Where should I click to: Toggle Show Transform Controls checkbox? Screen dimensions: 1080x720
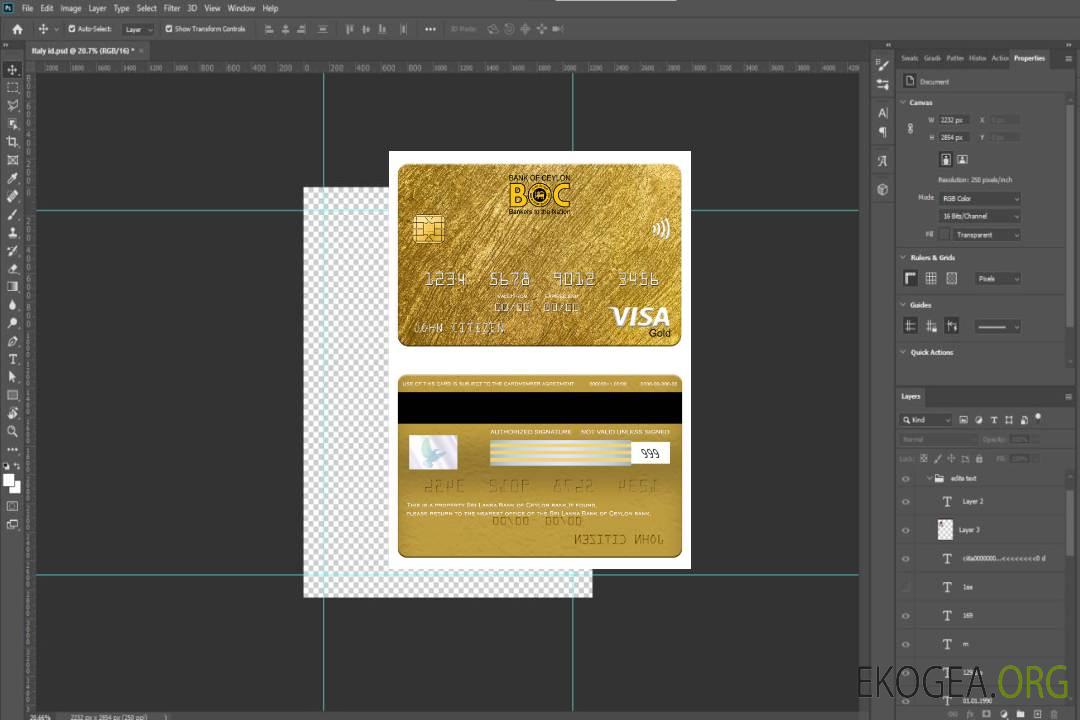point(169,29)
